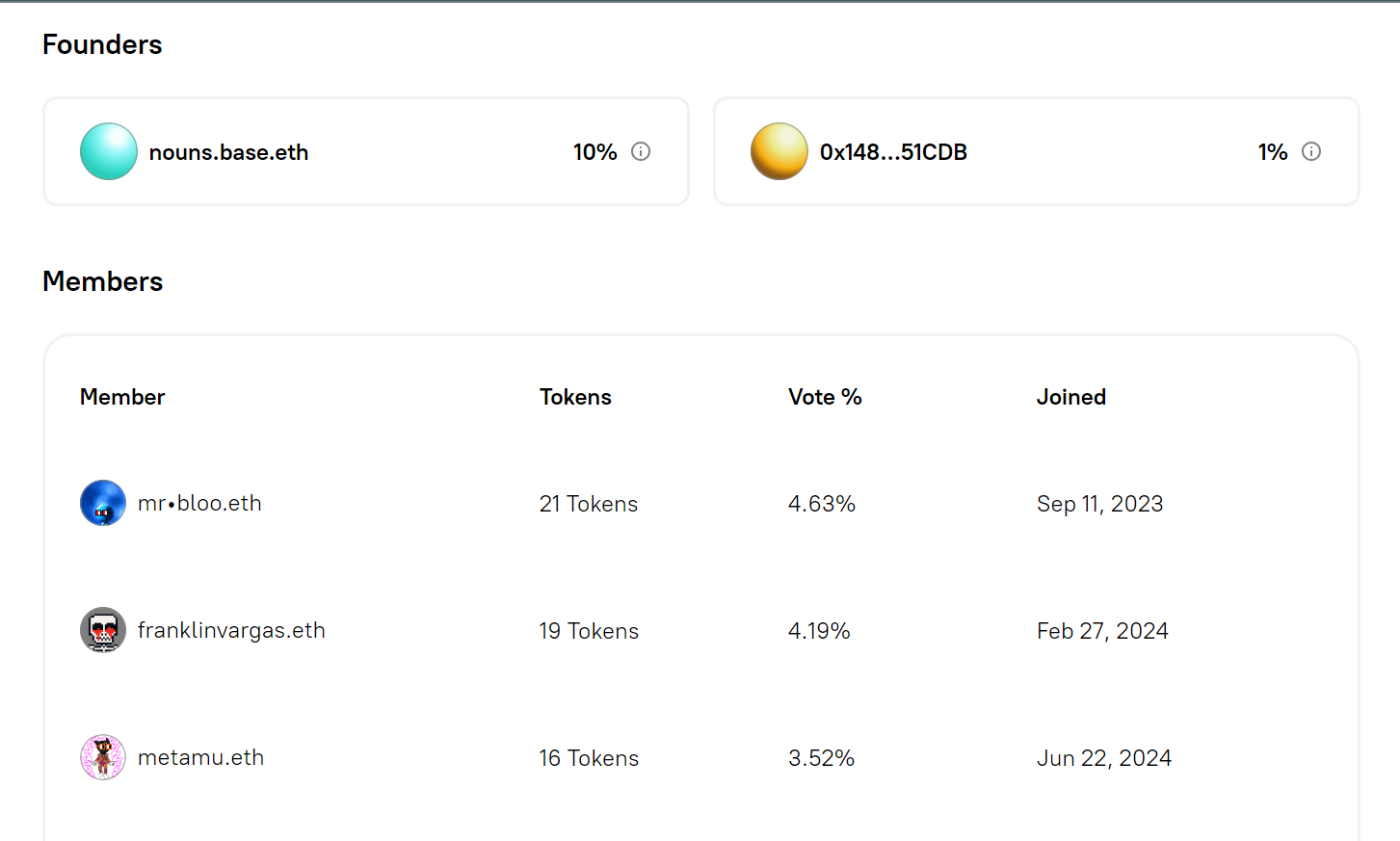Screen dimensions: 1400x841
Task: Click franklinvargas.eth's pixel-art avatar
Action: click(x=102, y=630)
